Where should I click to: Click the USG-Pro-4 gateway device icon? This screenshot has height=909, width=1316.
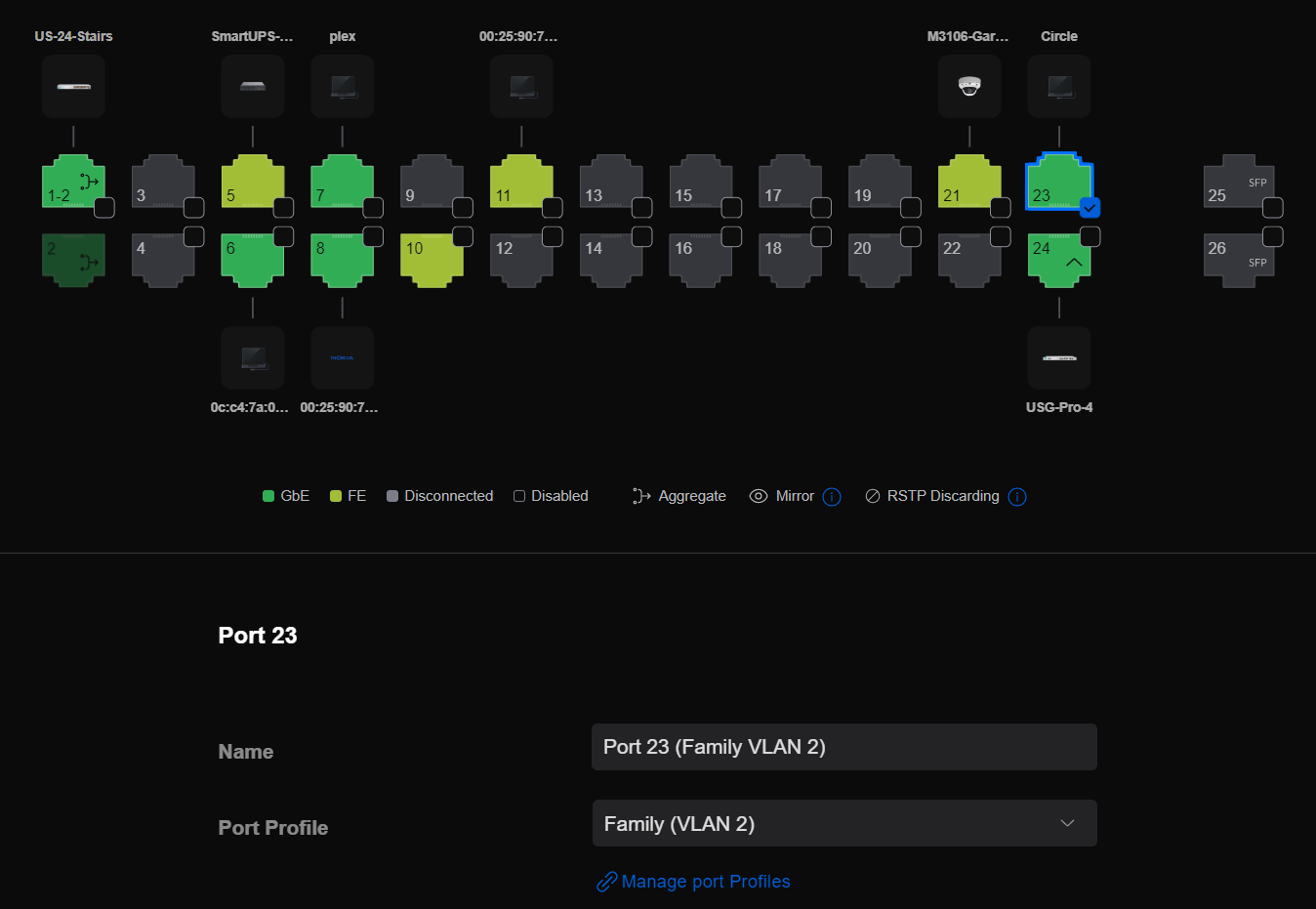[x=1059, y=358]
